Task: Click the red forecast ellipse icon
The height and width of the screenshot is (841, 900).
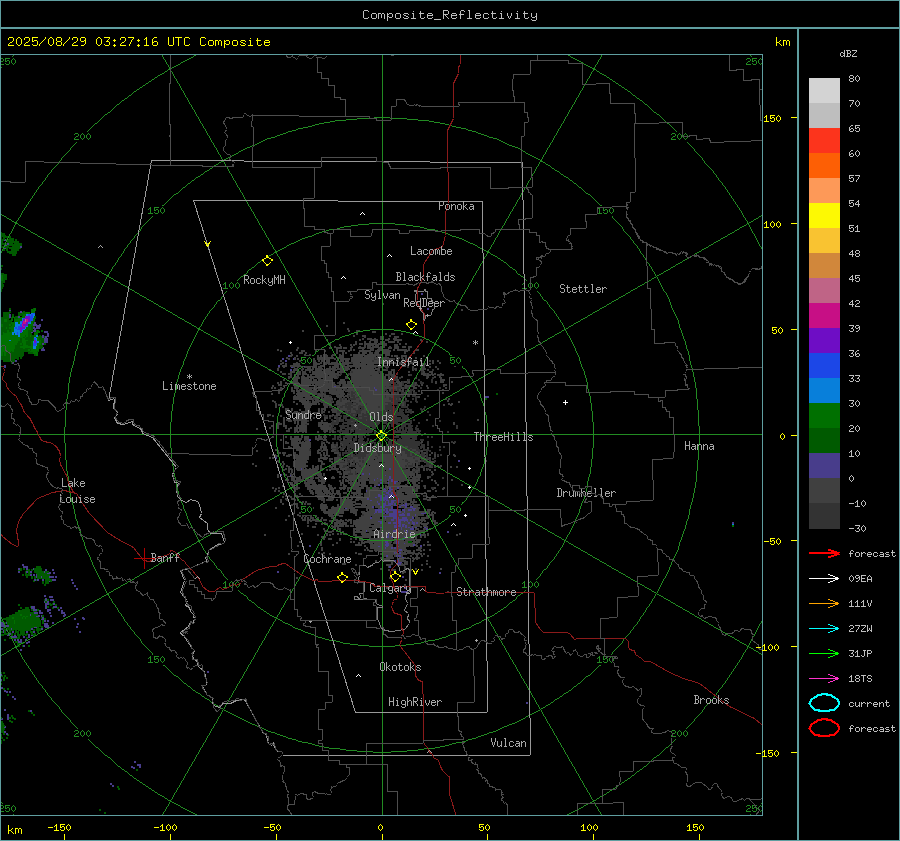Action: coord(824,728)
